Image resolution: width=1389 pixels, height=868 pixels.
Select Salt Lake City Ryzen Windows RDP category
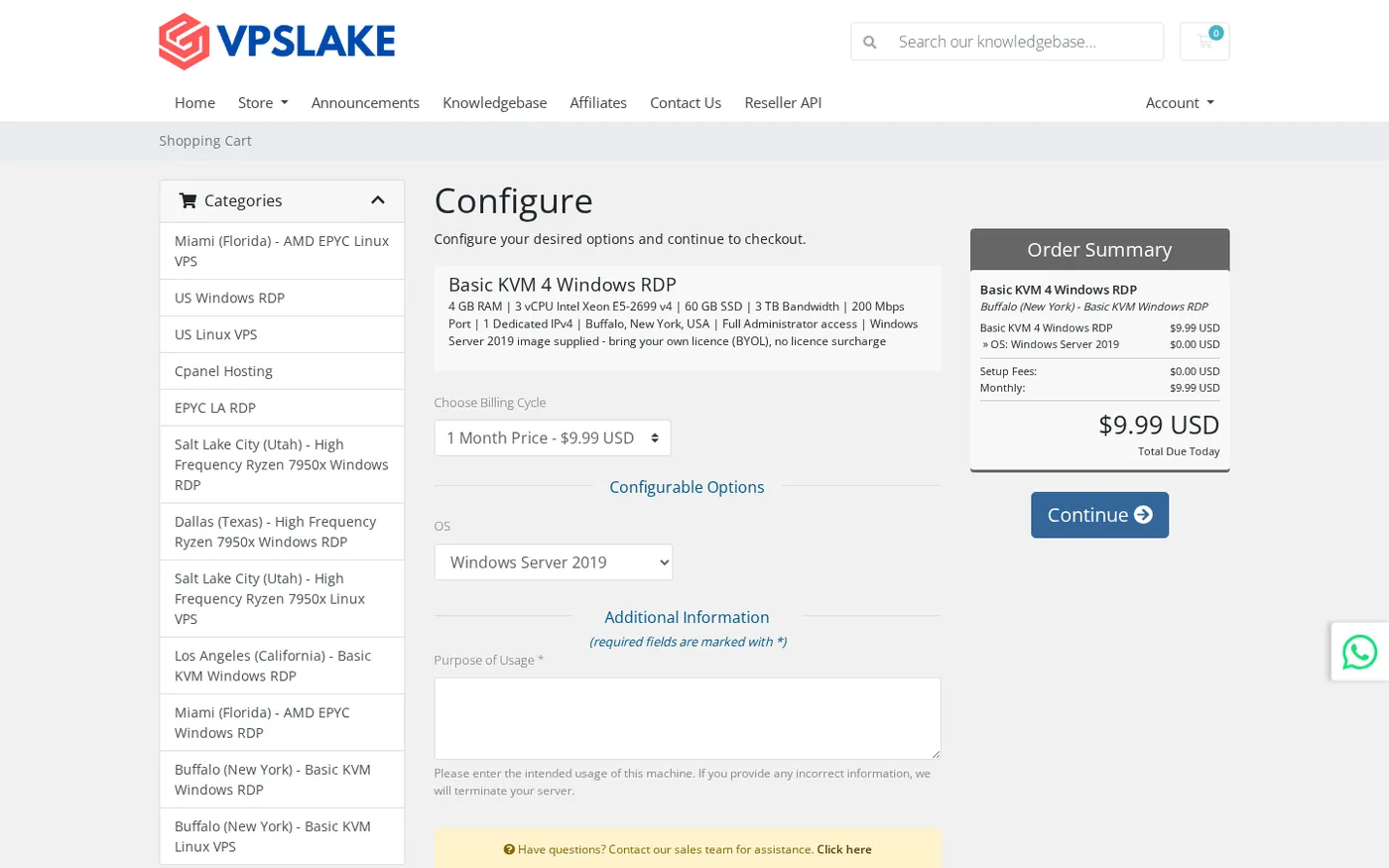282,464
